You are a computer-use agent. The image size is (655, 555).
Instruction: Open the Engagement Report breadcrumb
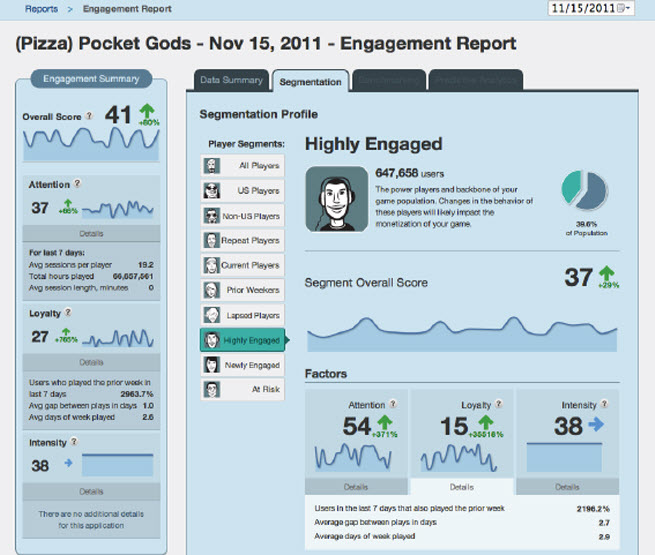127,9
